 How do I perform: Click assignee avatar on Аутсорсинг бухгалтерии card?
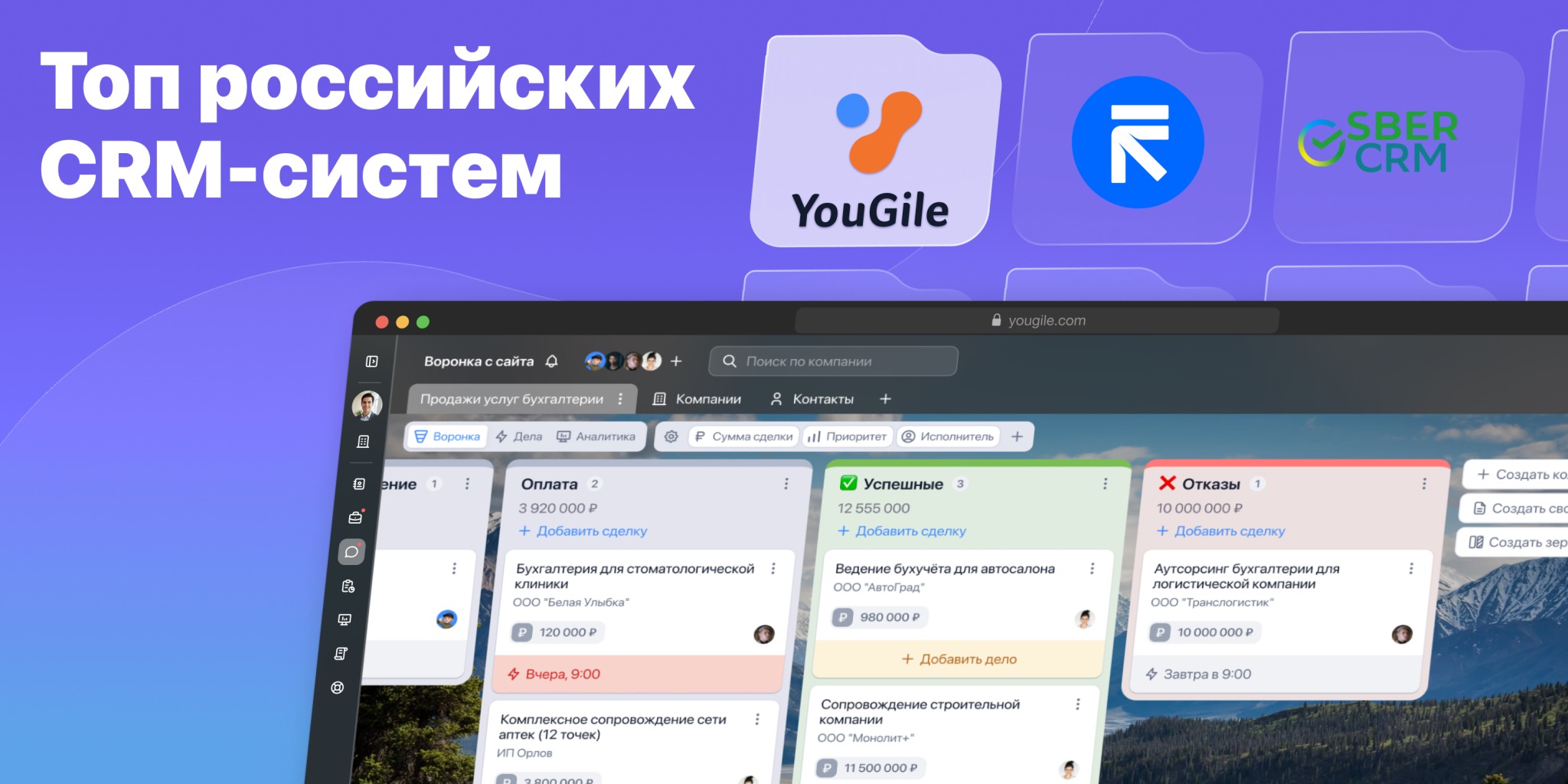tap(1402, 634)
